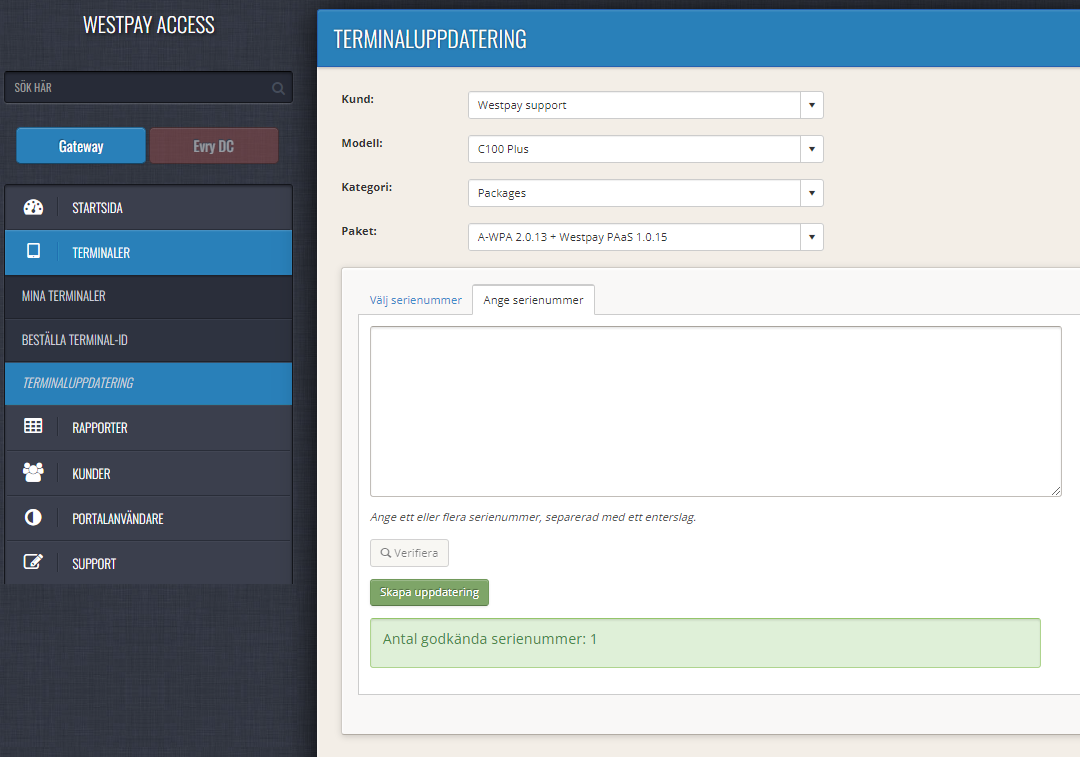Click the Support edit pencil icon
Image resolution: width=1080 pixels, height=757 pixels.
33,562
